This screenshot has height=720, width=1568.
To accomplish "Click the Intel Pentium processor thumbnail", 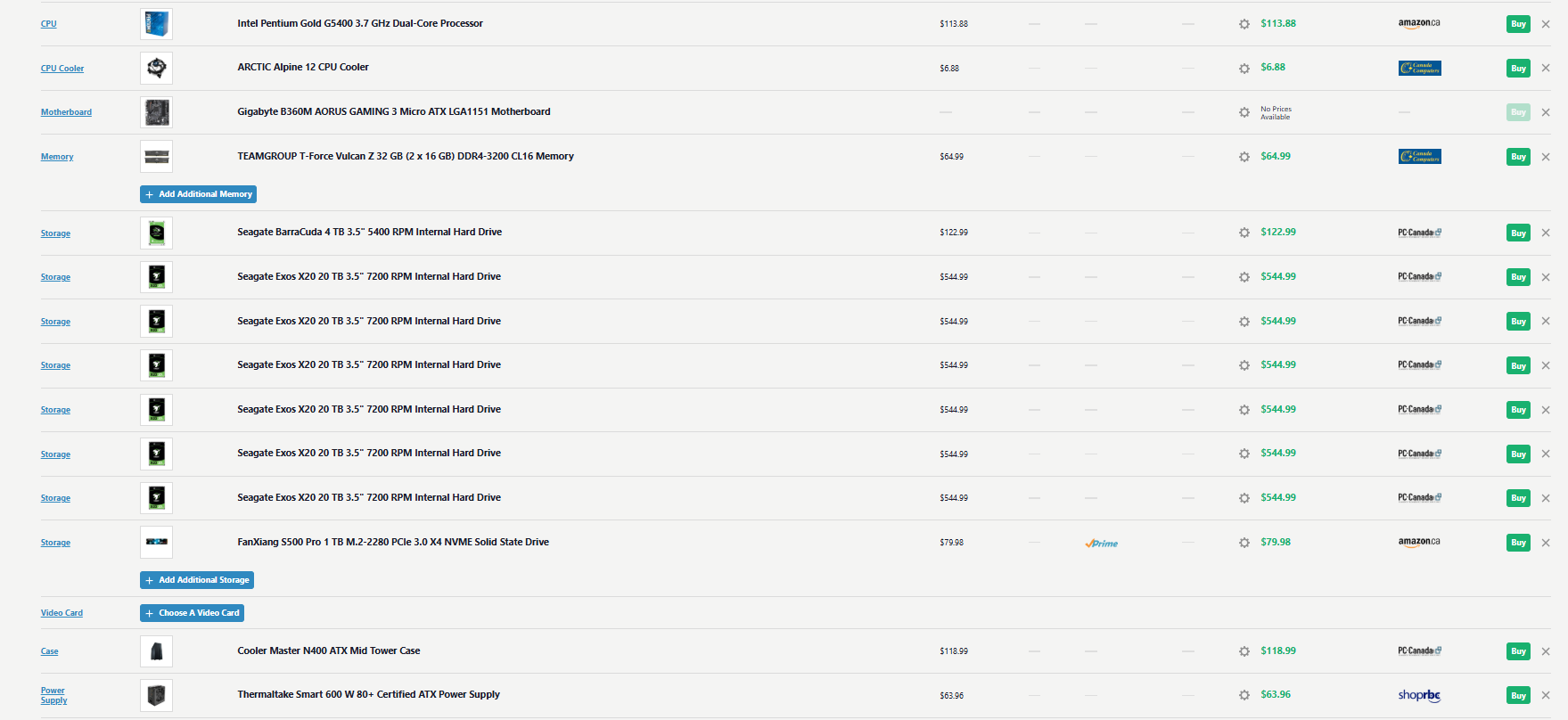I will pos(156,24).
